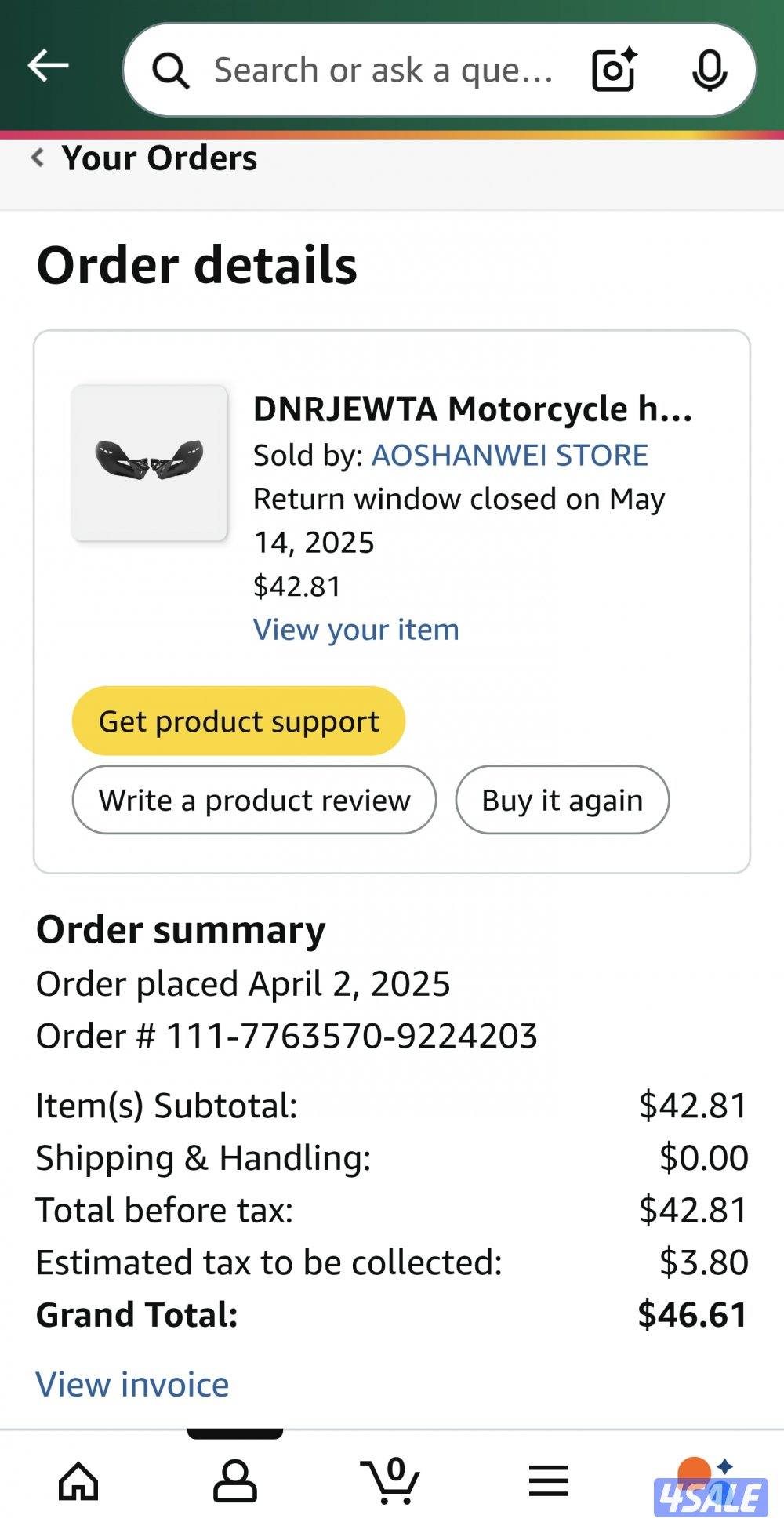Tap the back arrow in header
The width and height of the screenshot is (784, 1533).
click(49, 66)
